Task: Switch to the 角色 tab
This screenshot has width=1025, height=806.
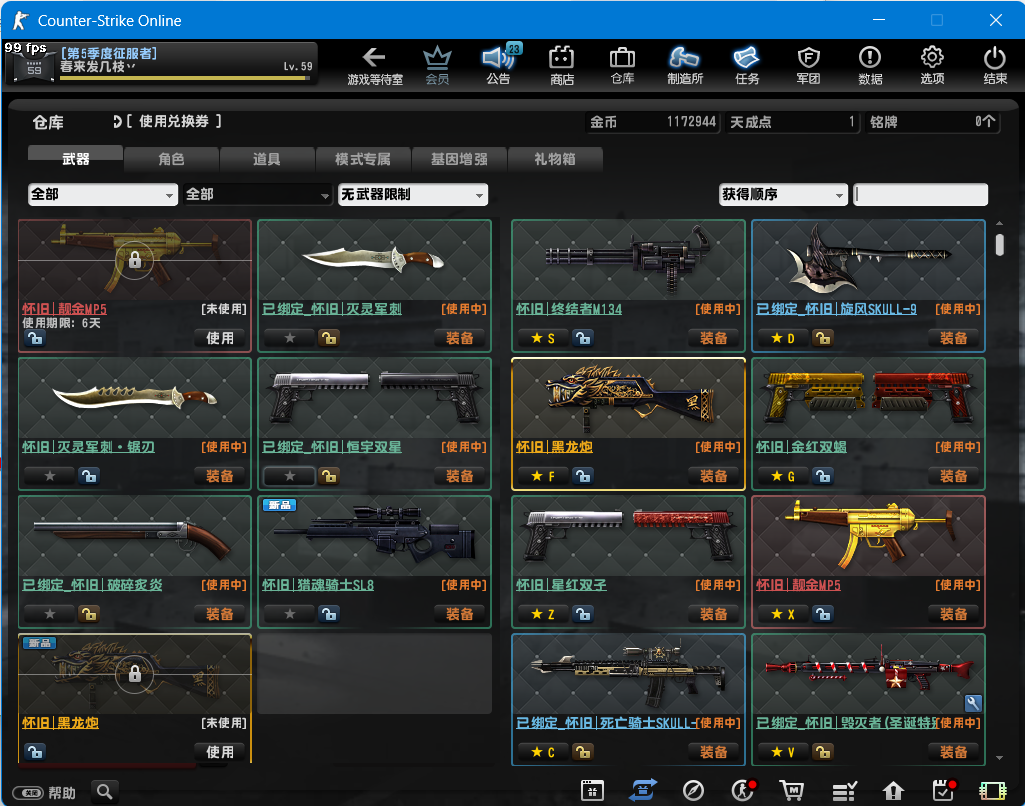Action: point(171,159)
